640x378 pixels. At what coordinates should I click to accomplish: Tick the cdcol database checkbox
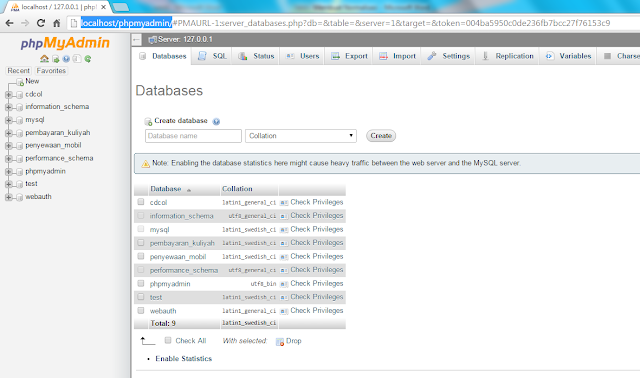pyautogui.click(x=141, y=202)
